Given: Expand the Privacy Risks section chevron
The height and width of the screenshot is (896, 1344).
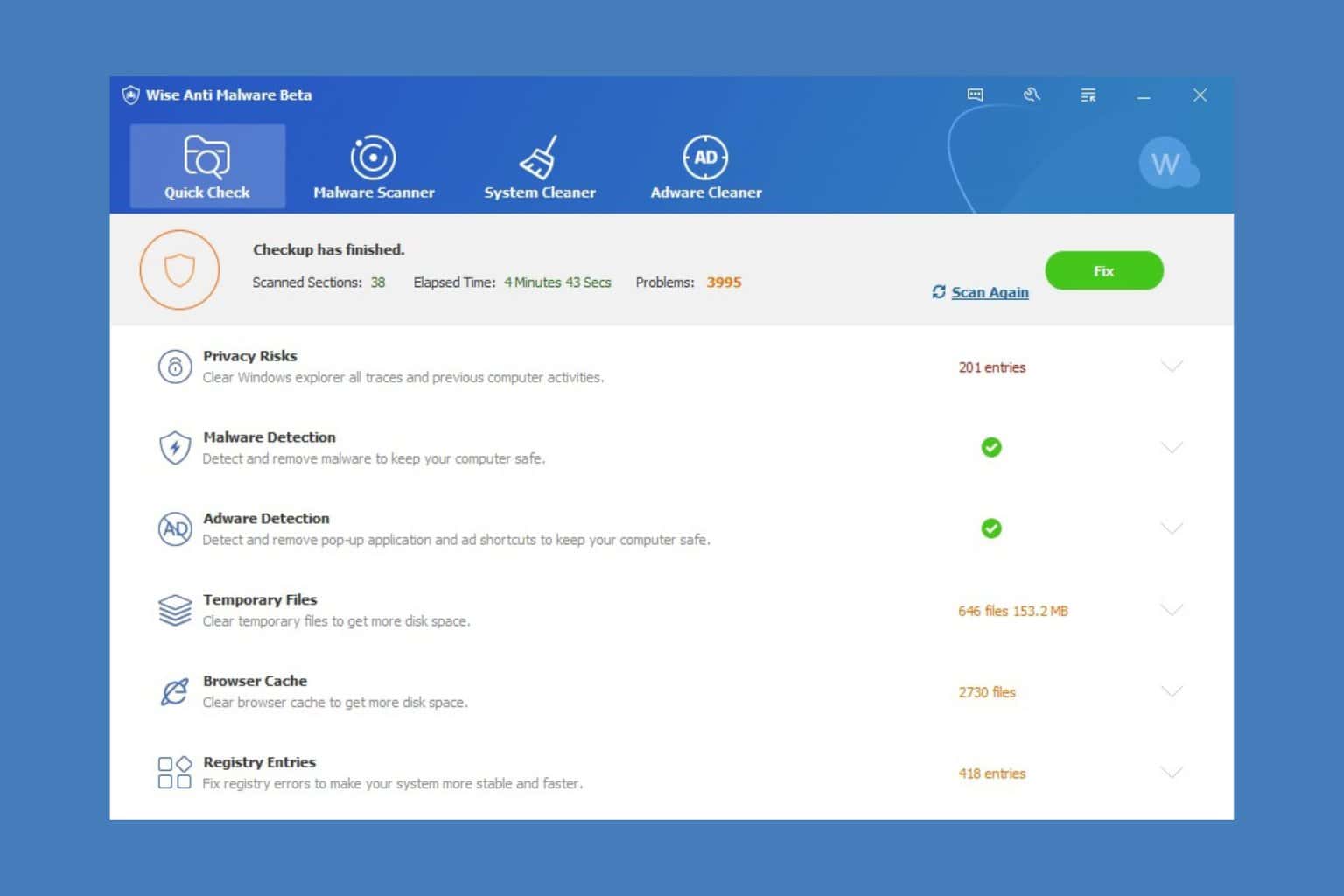Looking at the screenshot, I should click(1172, 366).
